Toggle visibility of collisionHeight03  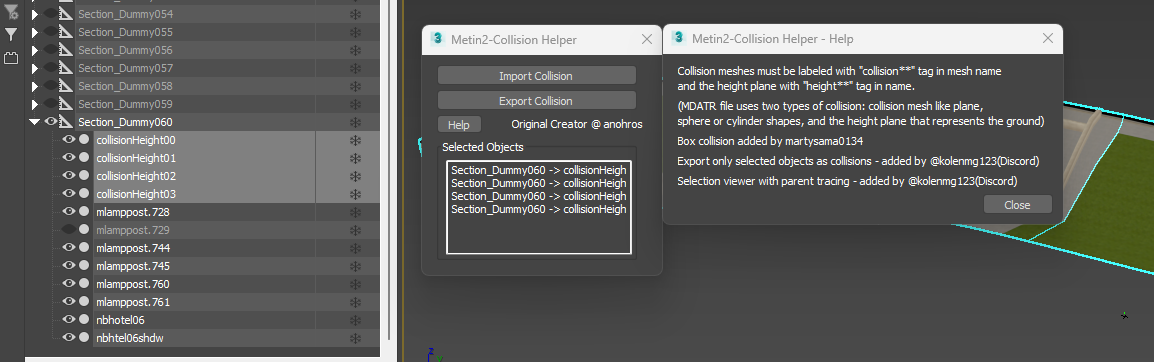[x=69, y=194]
